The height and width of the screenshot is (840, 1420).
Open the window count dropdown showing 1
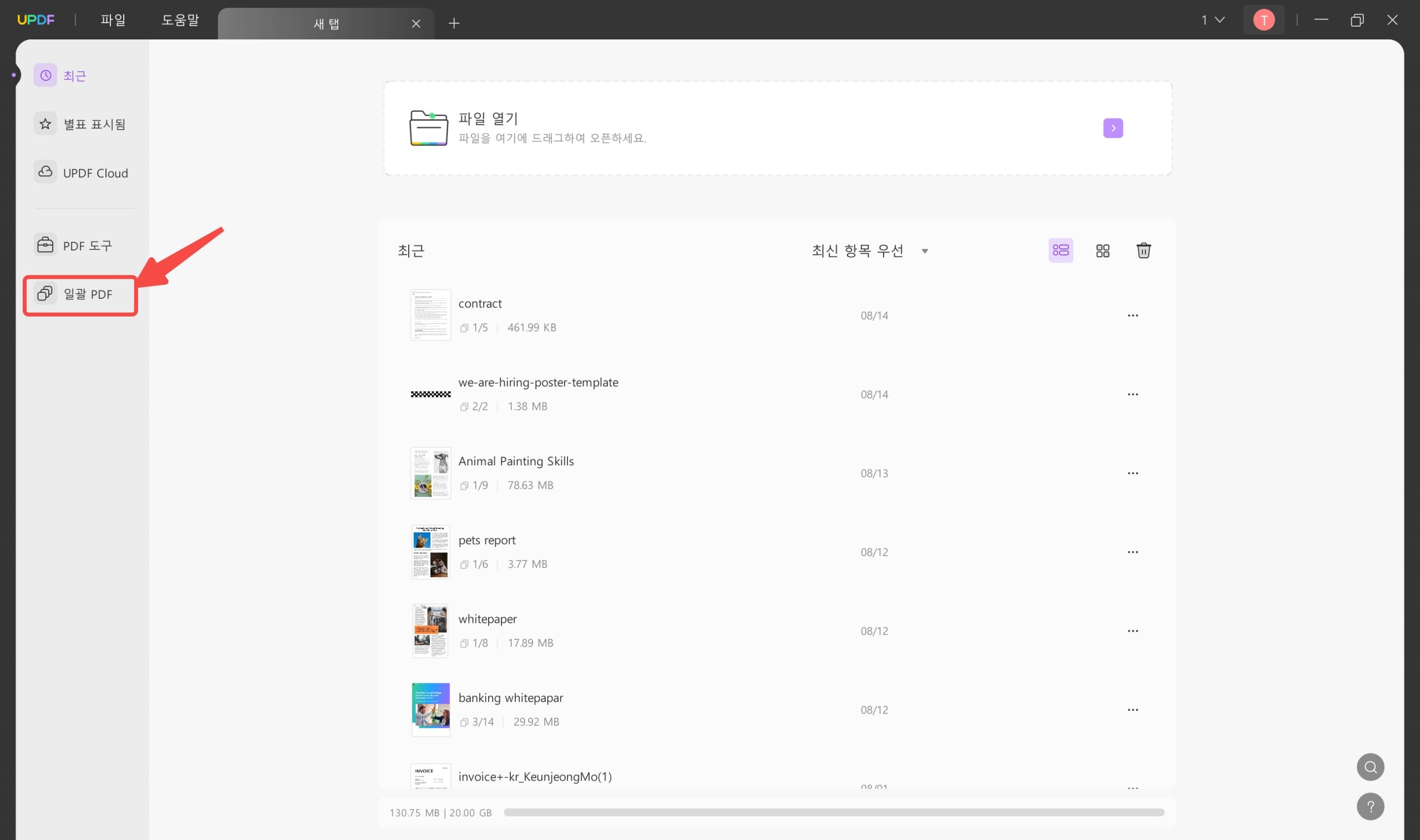(x=1213, y=21)
